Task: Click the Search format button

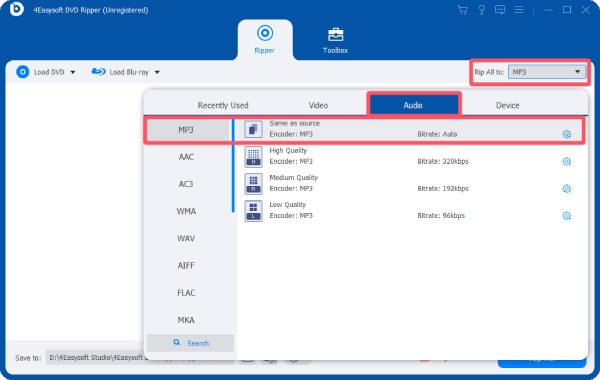Action: [190, 343]
